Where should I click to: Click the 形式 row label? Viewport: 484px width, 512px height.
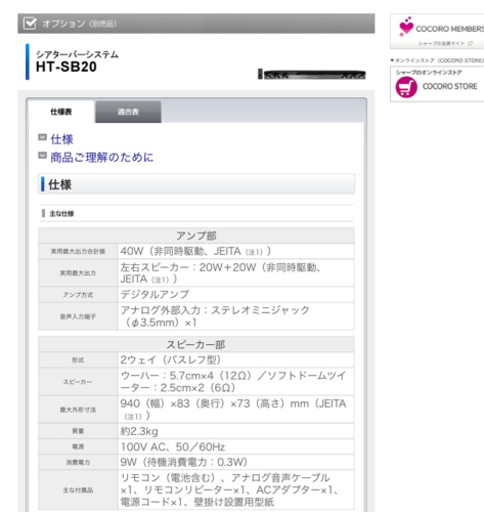pyautogui.click(x=78, y=360)
